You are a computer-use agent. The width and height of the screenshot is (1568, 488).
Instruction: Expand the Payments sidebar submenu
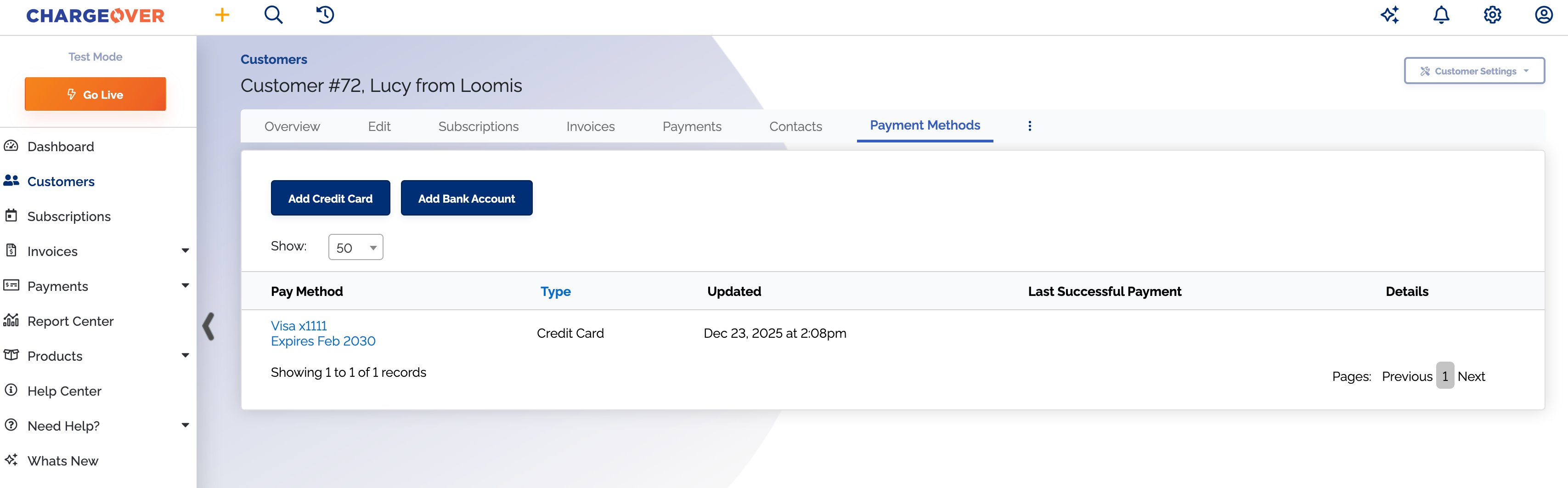click(185, 286)
